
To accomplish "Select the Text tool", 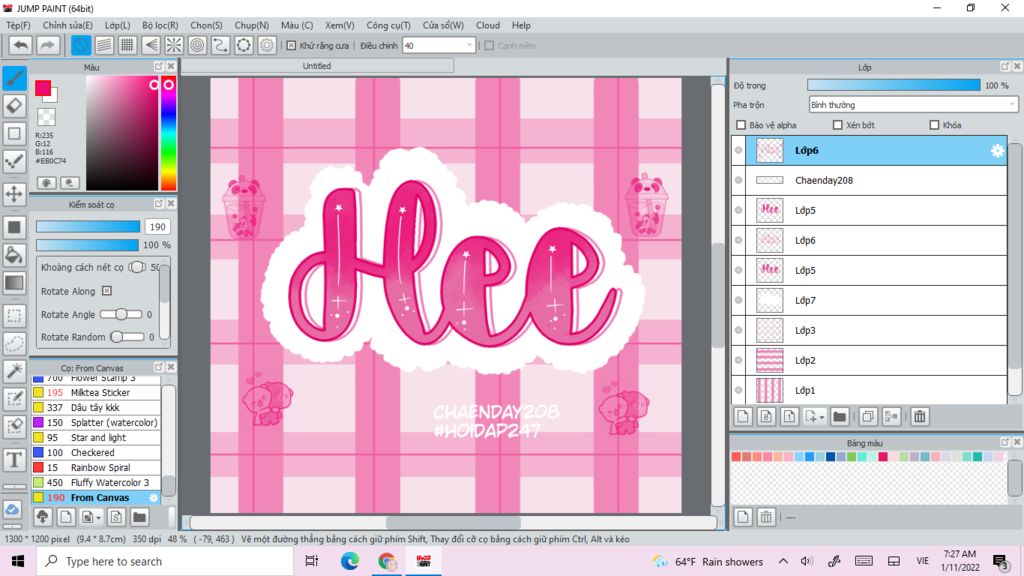I will [x=14, y=460].
